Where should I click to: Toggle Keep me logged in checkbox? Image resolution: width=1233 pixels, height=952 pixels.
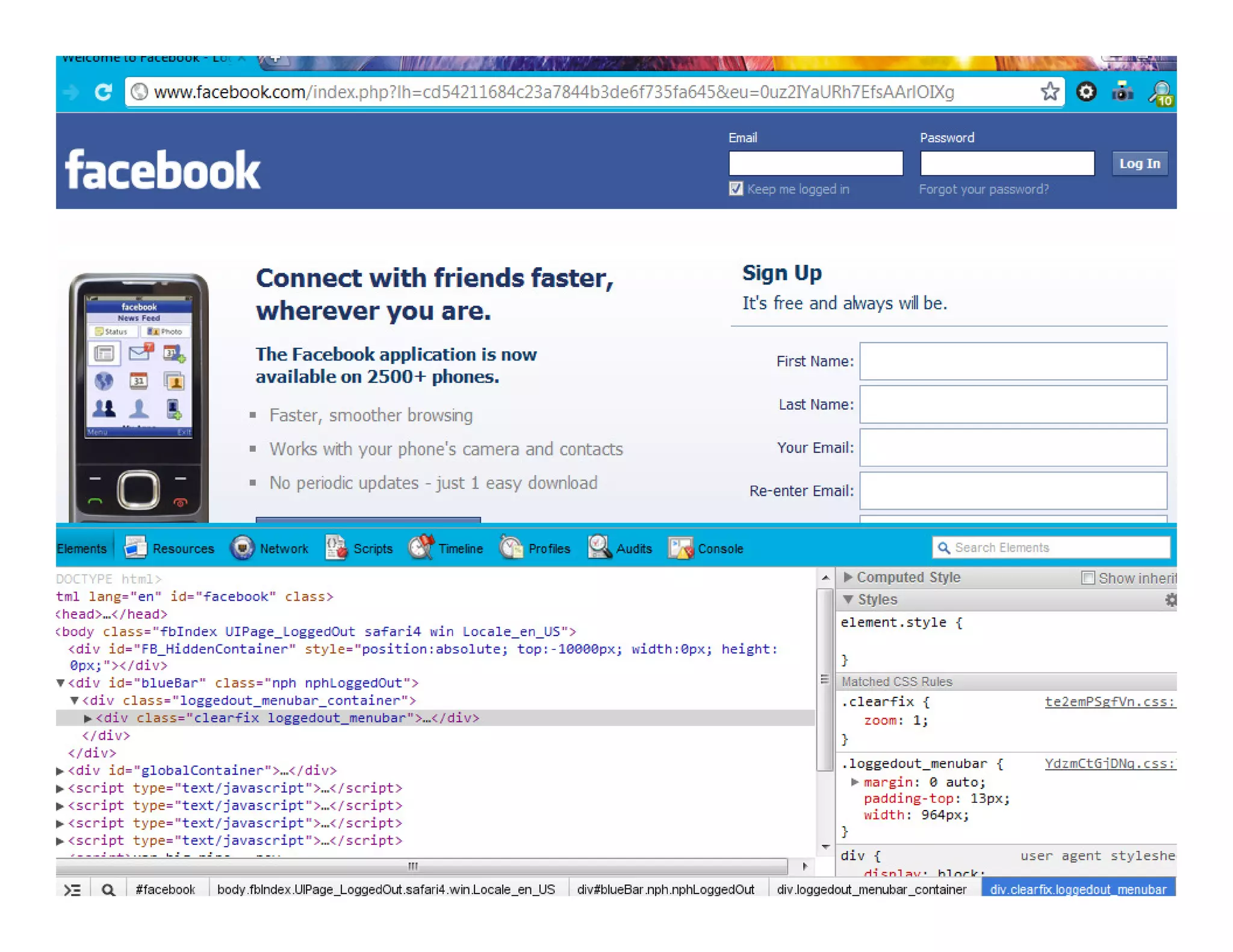click(x=735, y=188)
